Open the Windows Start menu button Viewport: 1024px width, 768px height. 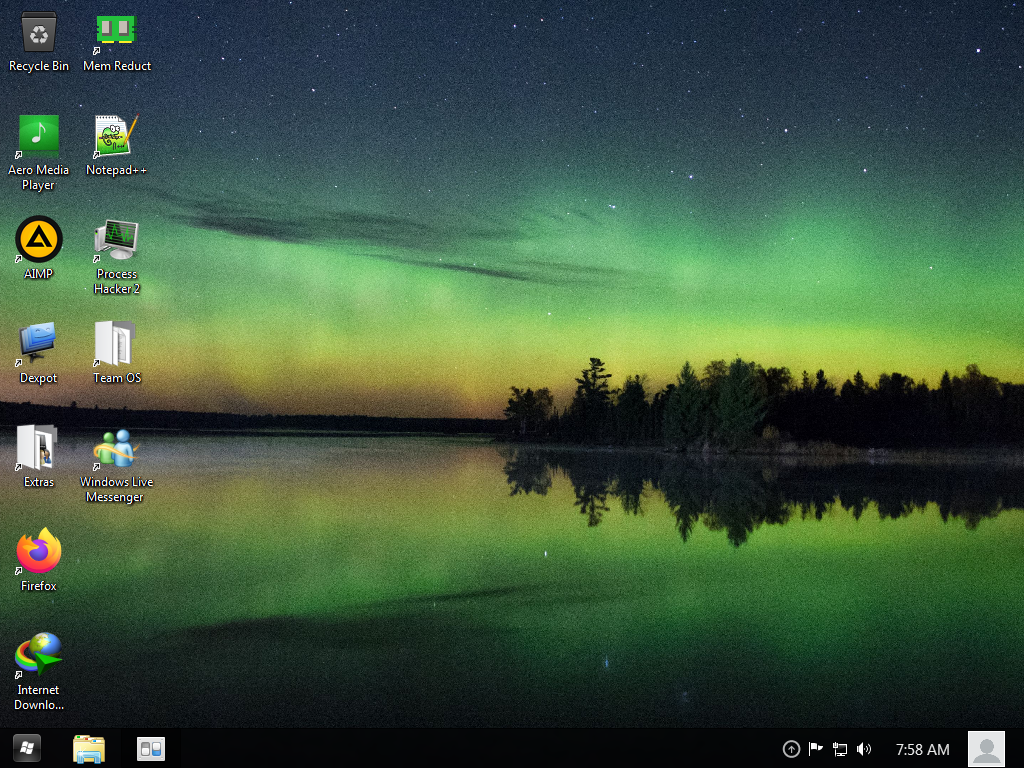[27, 748]
